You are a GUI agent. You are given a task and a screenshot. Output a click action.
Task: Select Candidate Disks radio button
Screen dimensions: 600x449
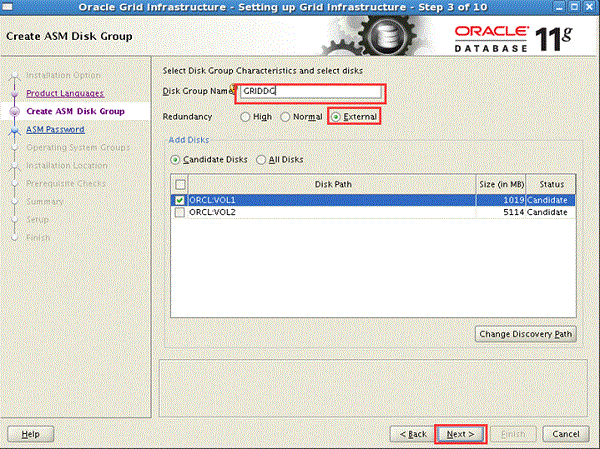pyautogui.click(x=175, y=160)
